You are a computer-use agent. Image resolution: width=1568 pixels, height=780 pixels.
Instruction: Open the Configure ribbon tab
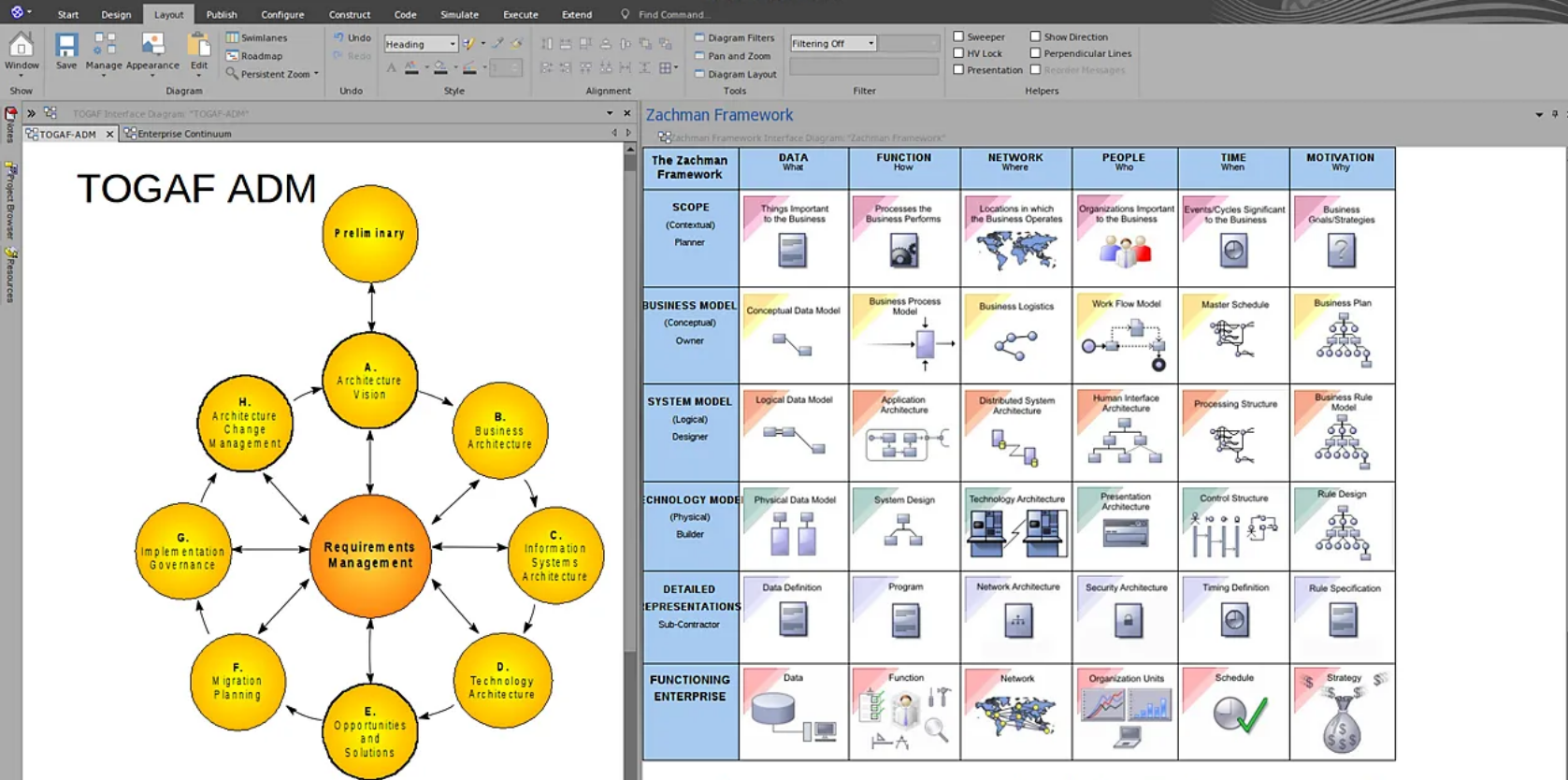[x=282, y=14]
